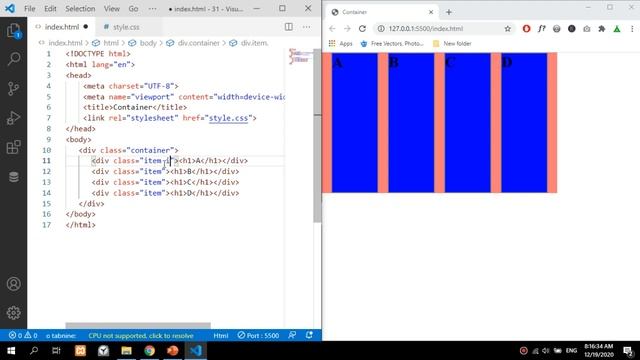Click the errors and warnings status indicator
The height and width of the screenshot is (360, 640).
[23, 336]
